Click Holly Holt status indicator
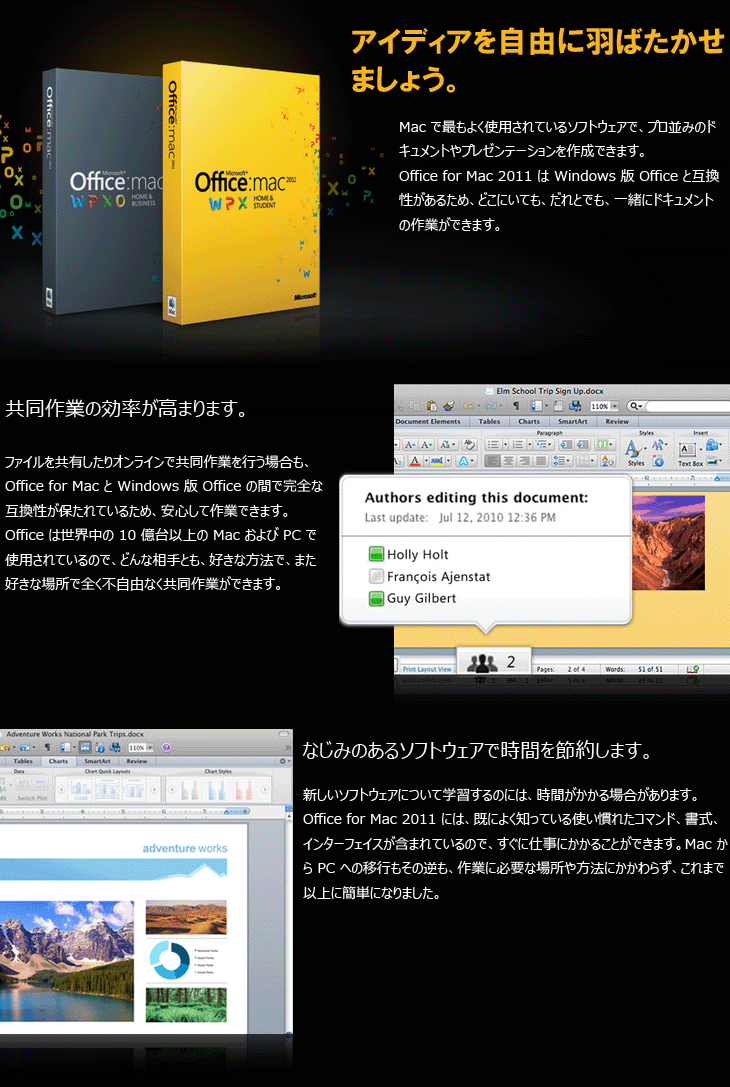The height and width of the screenshot is (1087, 730). click(376, 554)
